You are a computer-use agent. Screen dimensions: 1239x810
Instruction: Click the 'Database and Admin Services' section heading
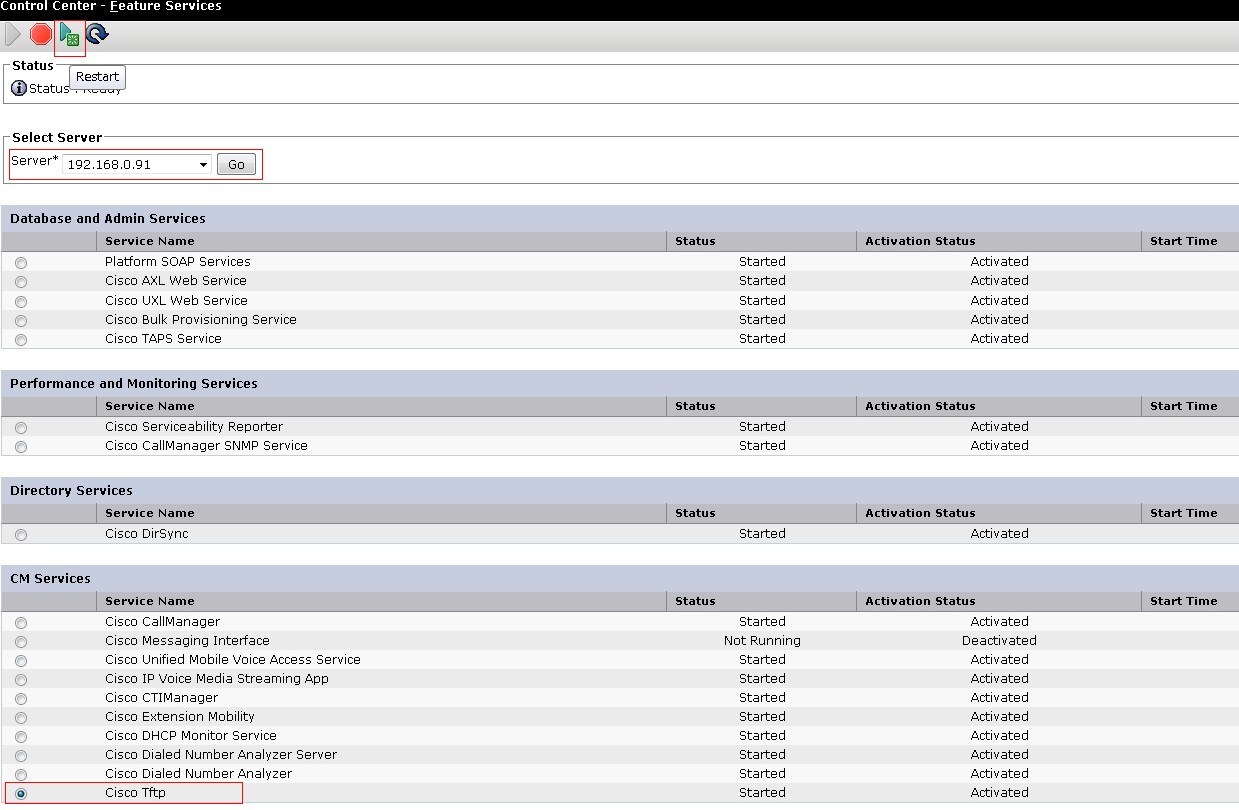[x=108, y=219]
